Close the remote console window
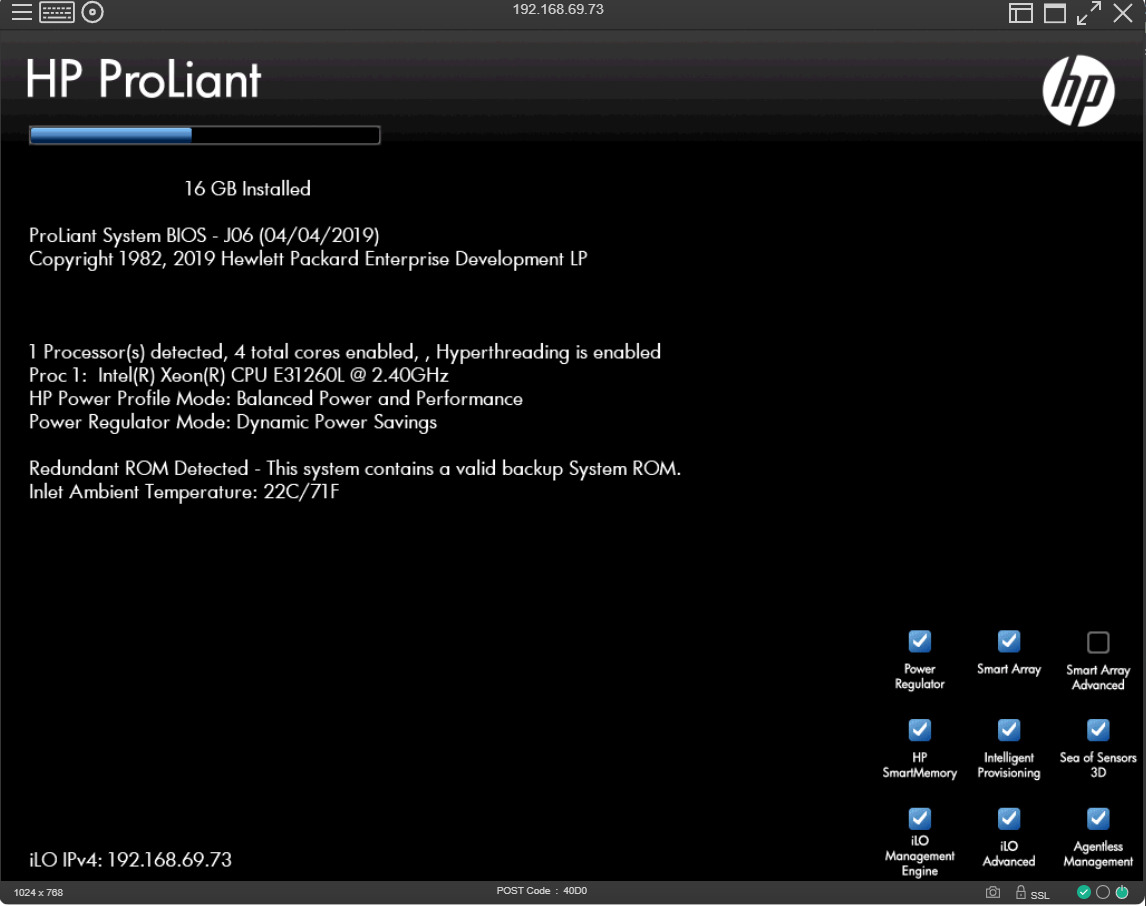This screenshot has height=906, width=1146. click(1123, 12)
